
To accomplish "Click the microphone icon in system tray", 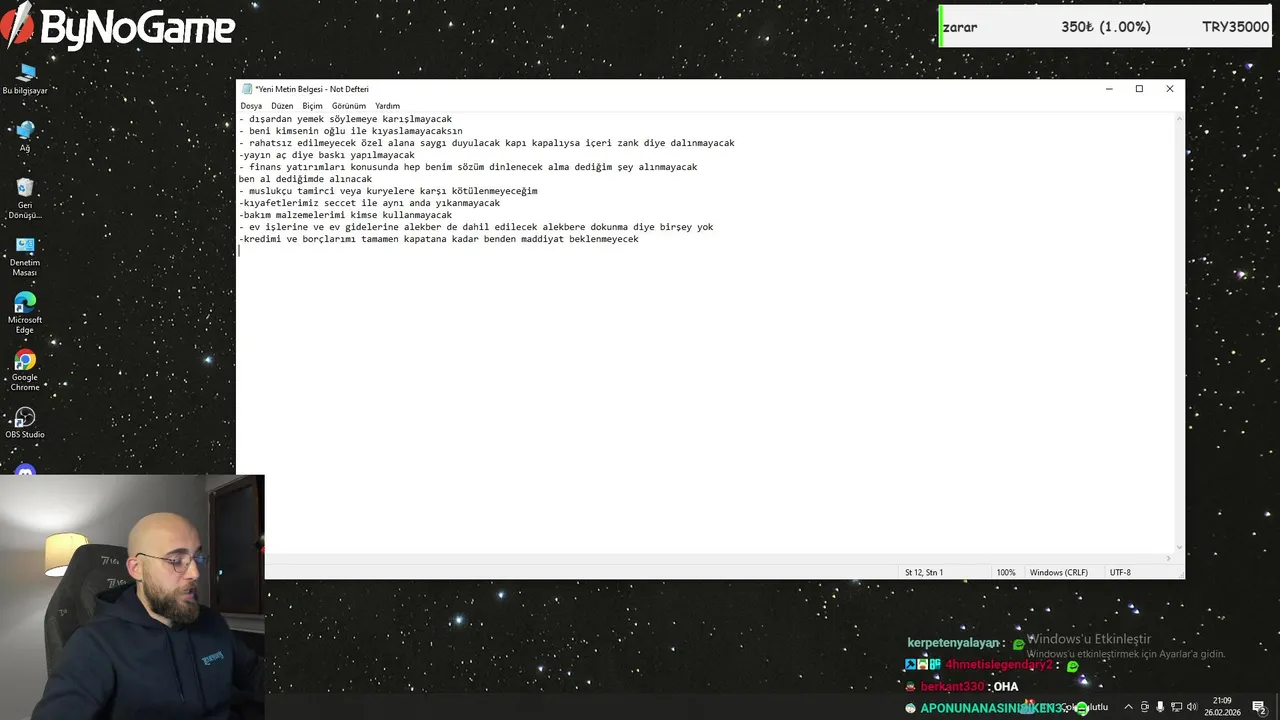I will tap(1161, 707).
